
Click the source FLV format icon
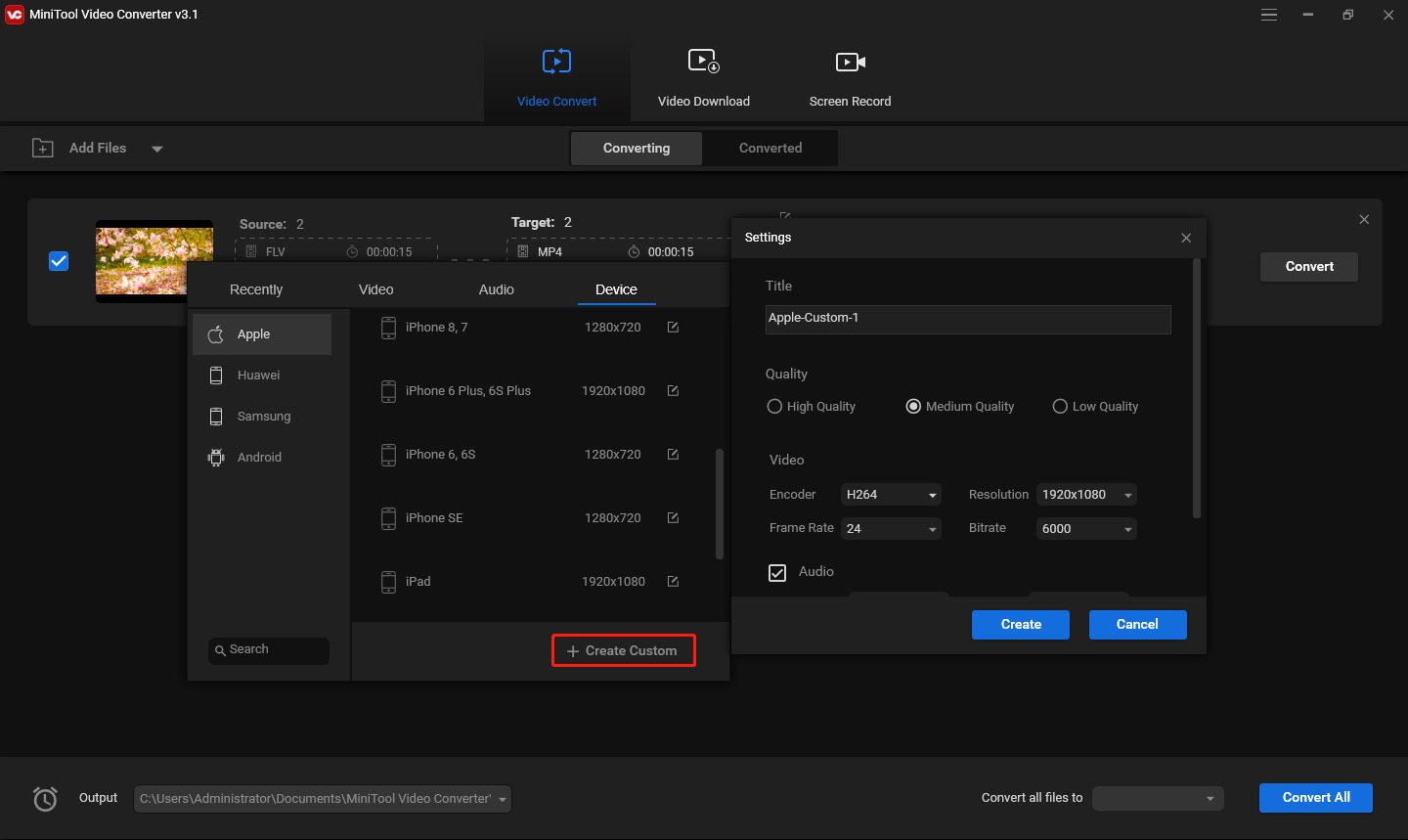(x=251, y=251)
